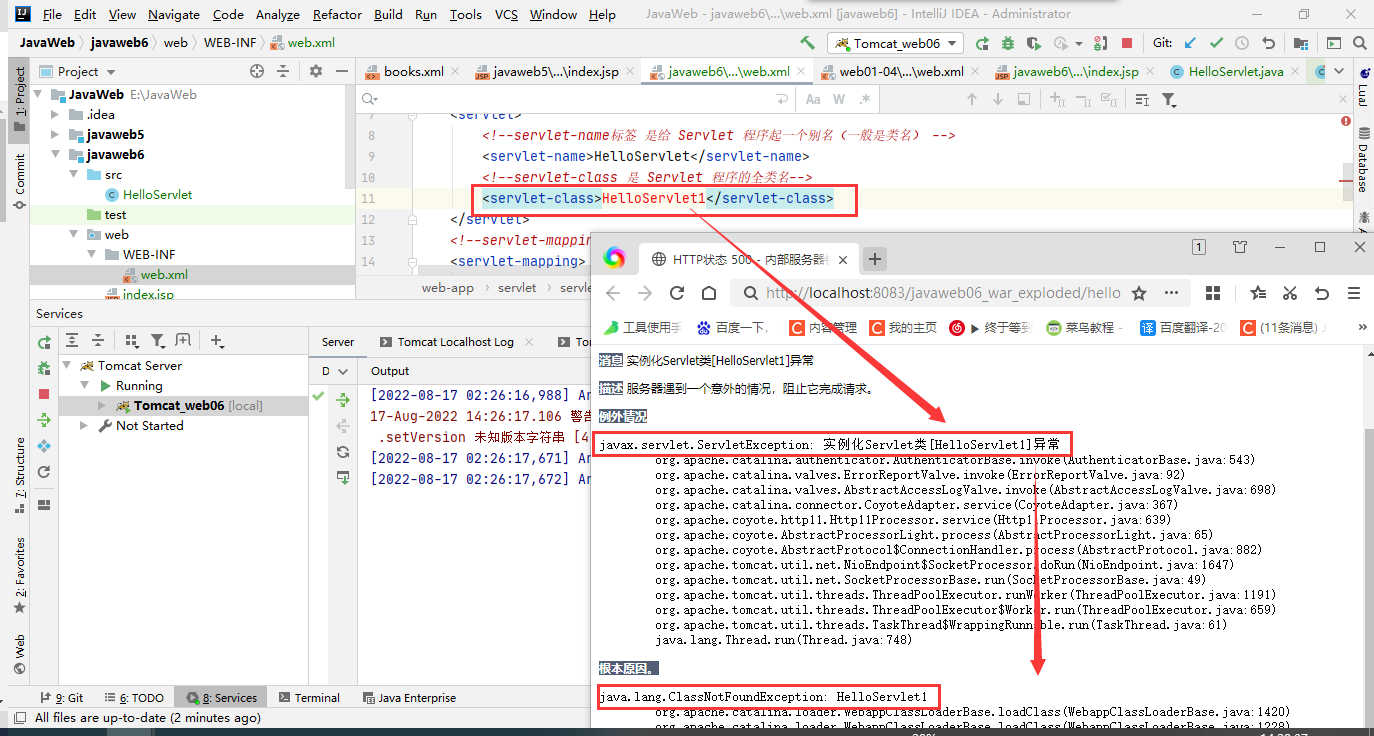Click the browser address bar URL

(943, 293)
